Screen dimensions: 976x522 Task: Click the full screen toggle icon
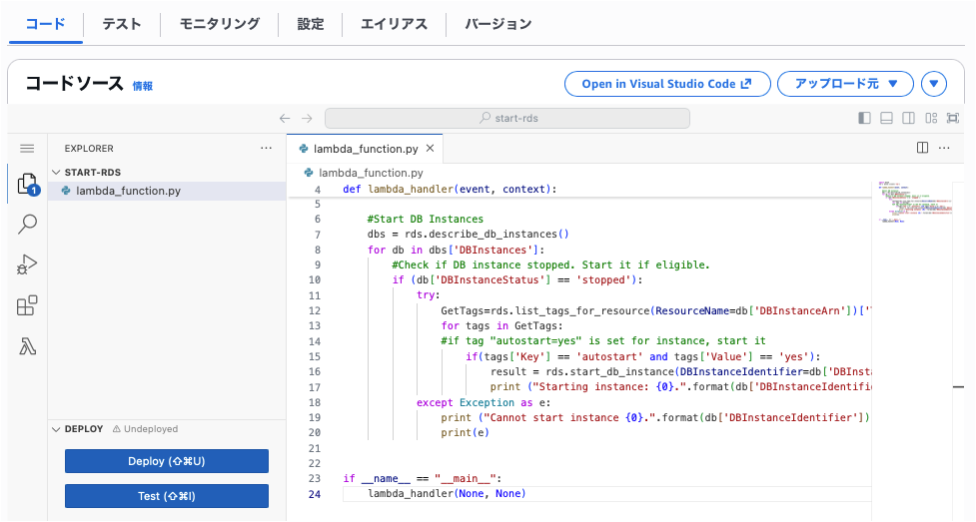click(953, 118)
